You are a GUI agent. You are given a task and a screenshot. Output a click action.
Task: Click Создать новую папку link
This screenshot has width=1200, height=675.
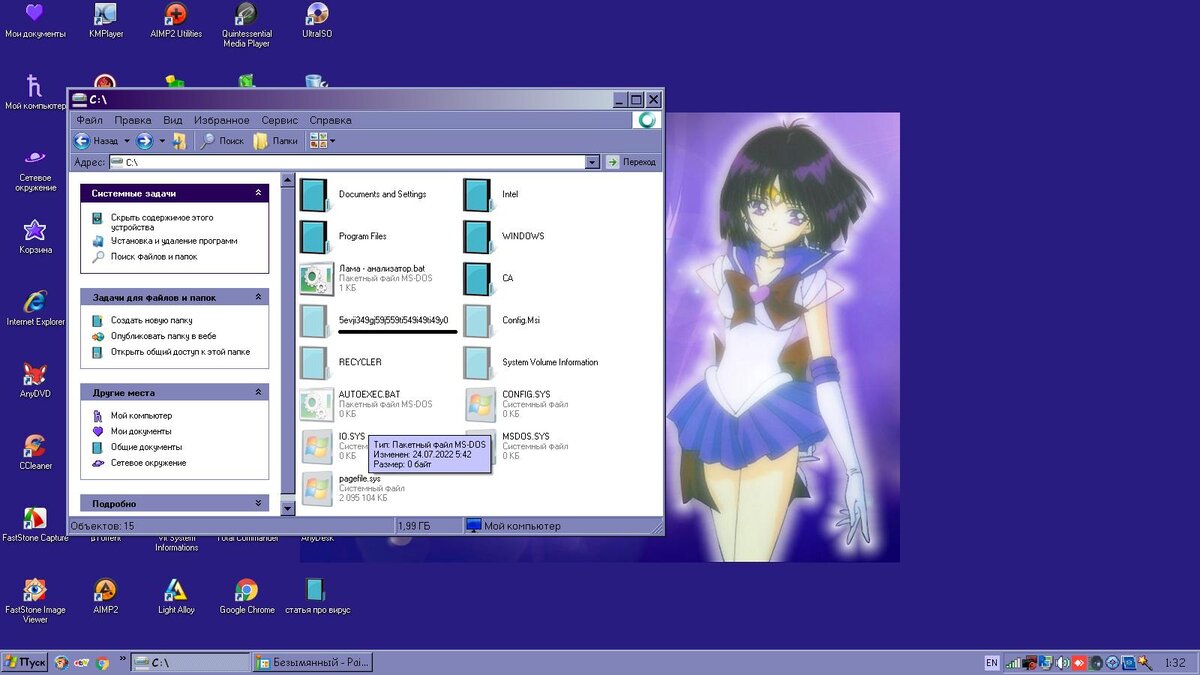point(152,320)
